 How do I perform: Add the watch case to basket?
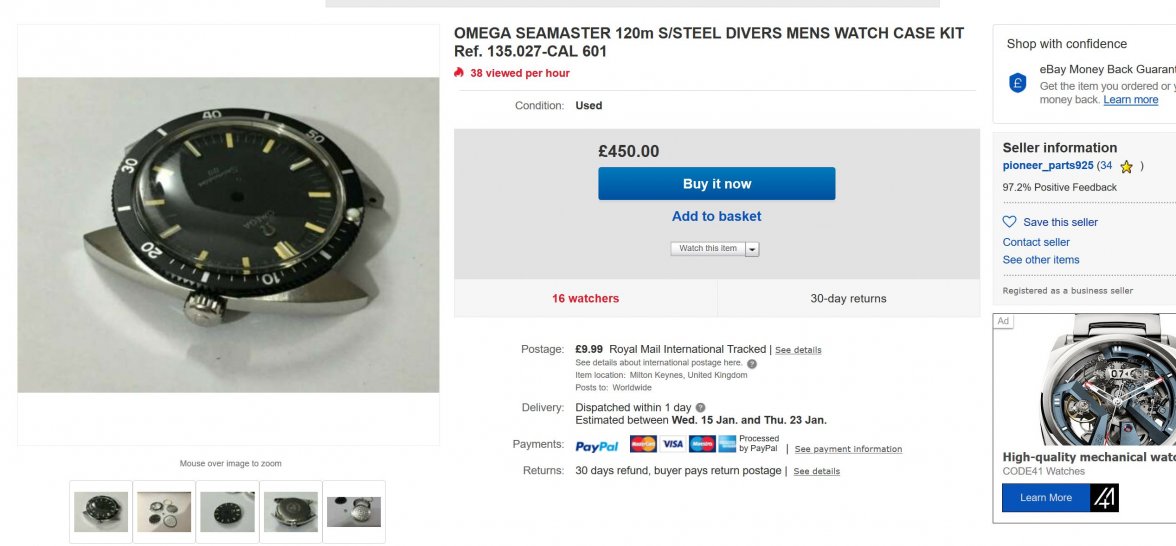point(716,216)
